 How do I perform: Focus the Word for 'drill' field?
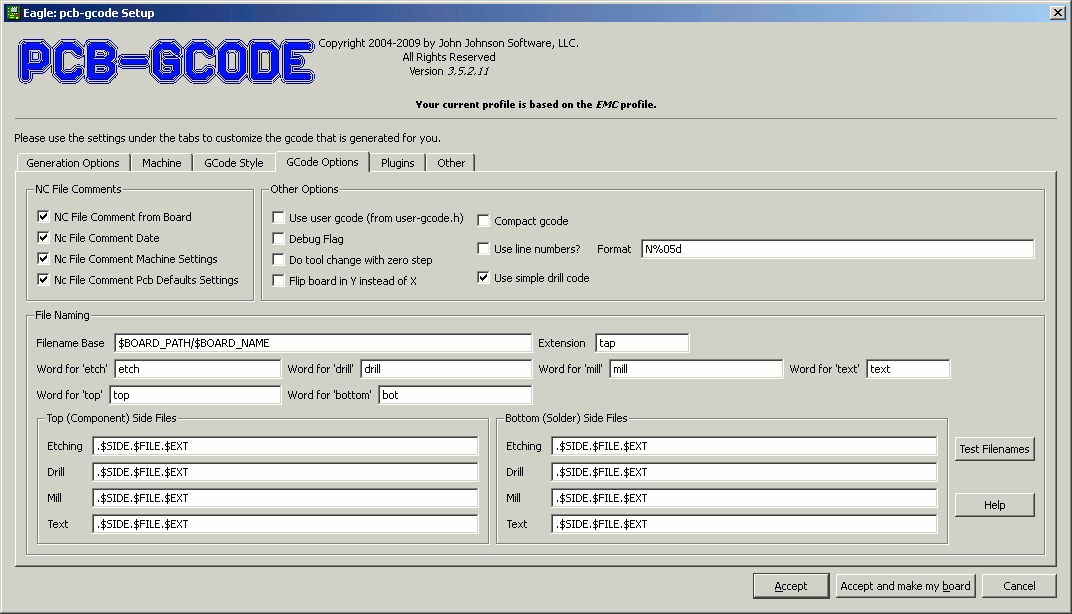pyautogui.click(x=446, y=369)
